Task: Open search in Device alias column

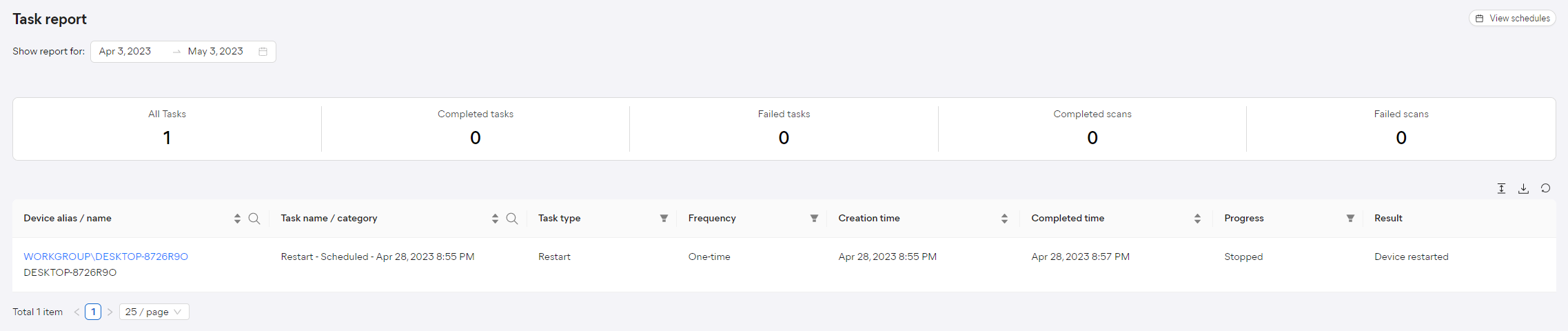Action: point(254,219)
